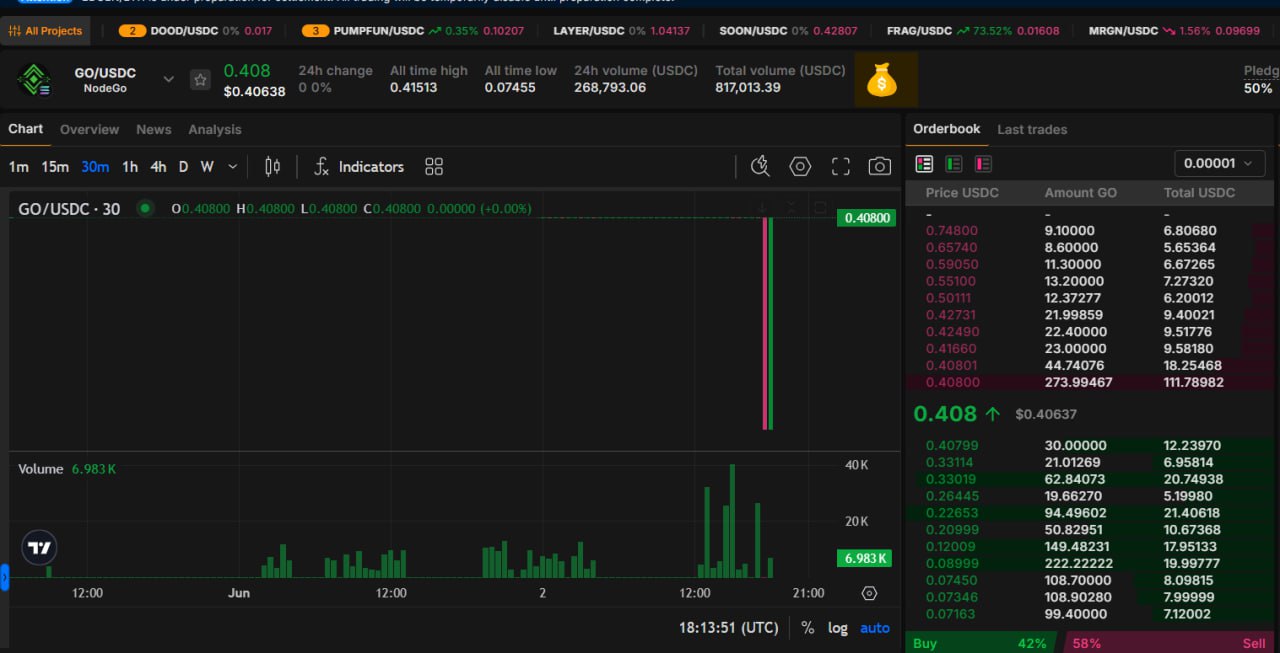
Task: Open the 0.00001 price precision dropdown
Action: click(x=1219, y=163)
